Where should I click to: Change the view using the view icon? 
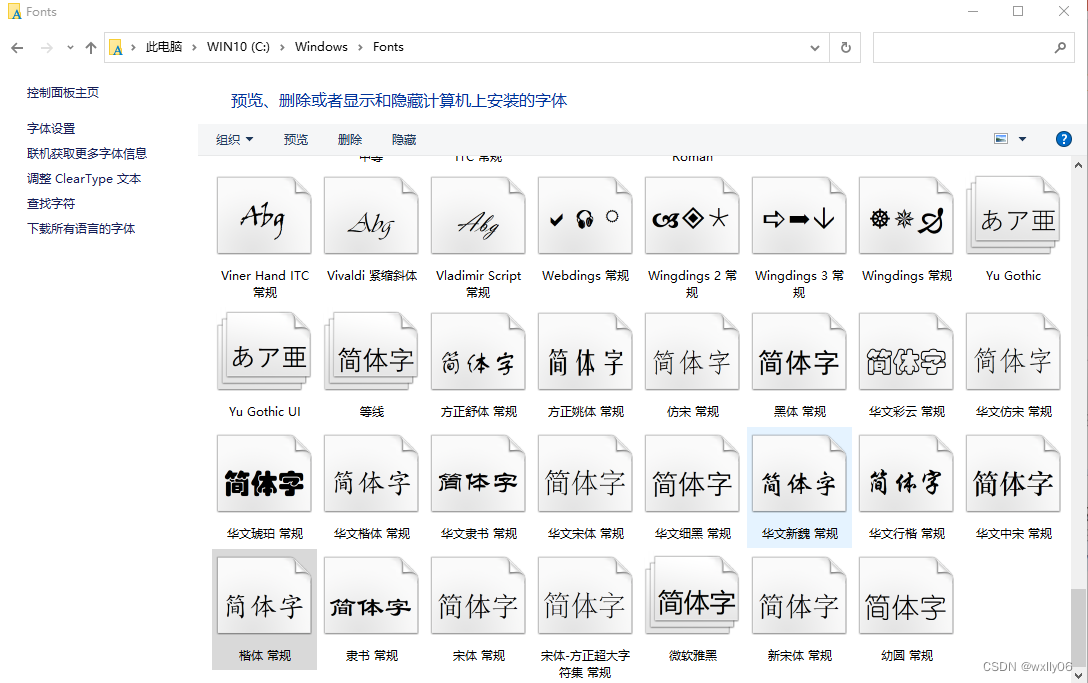point(1001,139)
